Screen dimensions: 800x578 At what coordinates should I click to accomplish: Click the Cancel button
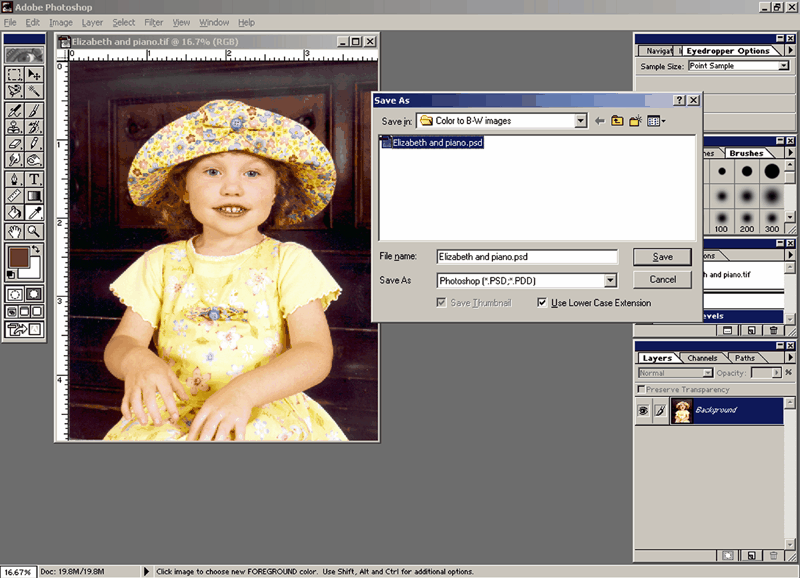662,280
